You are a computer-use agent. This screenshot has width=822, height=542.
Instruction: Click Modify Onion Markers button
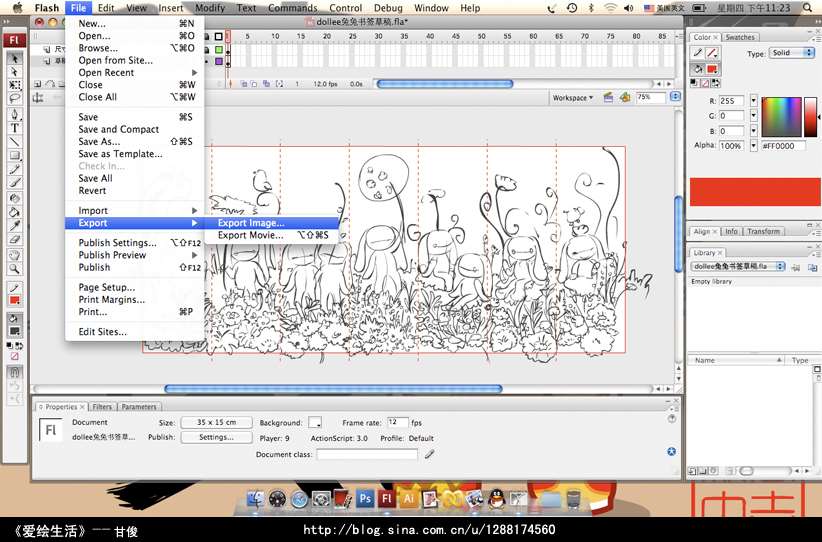coord(279,84)
